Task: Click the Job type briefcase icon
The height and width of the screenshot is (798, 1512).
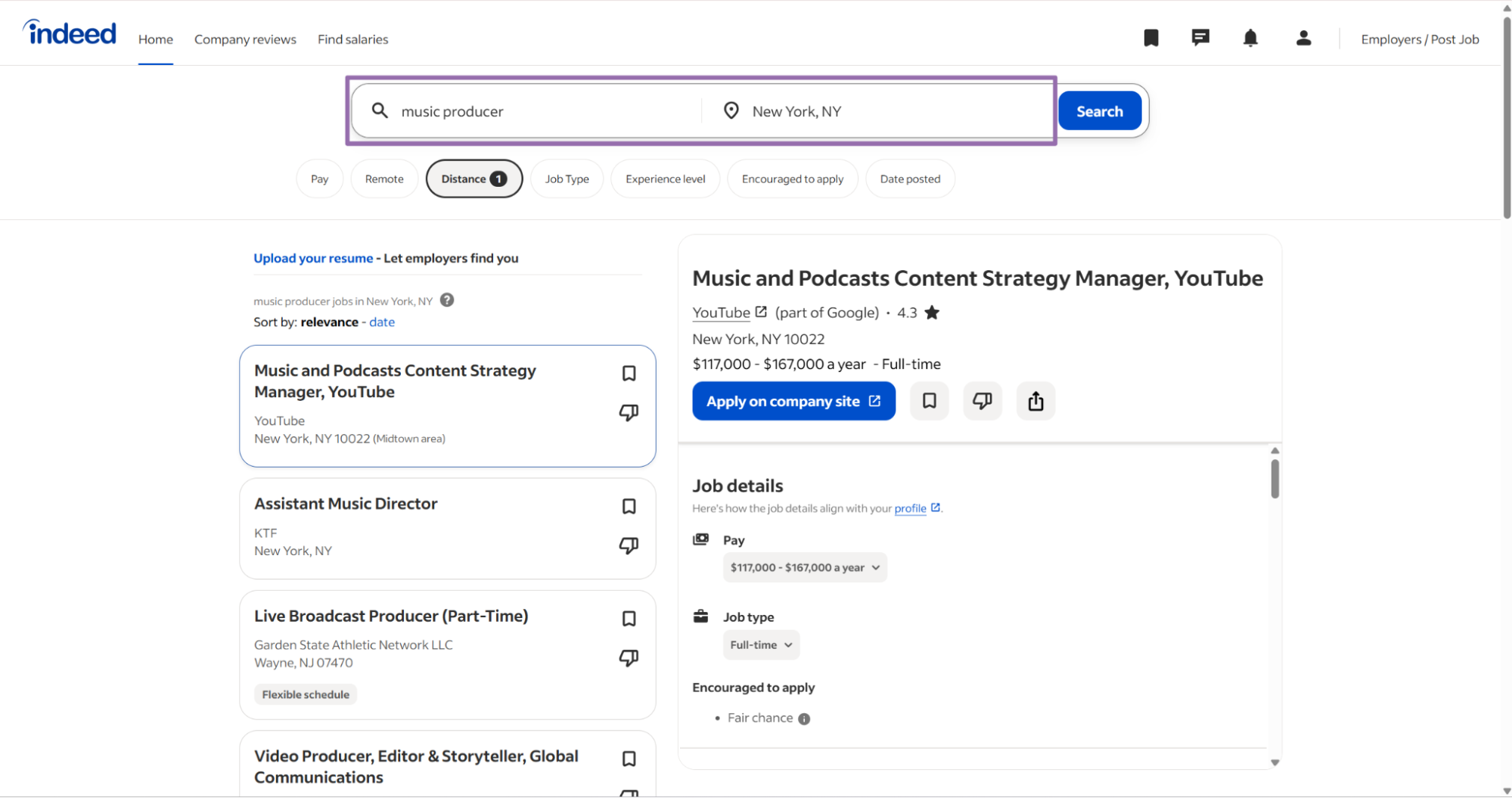Action: click(701, 616)
